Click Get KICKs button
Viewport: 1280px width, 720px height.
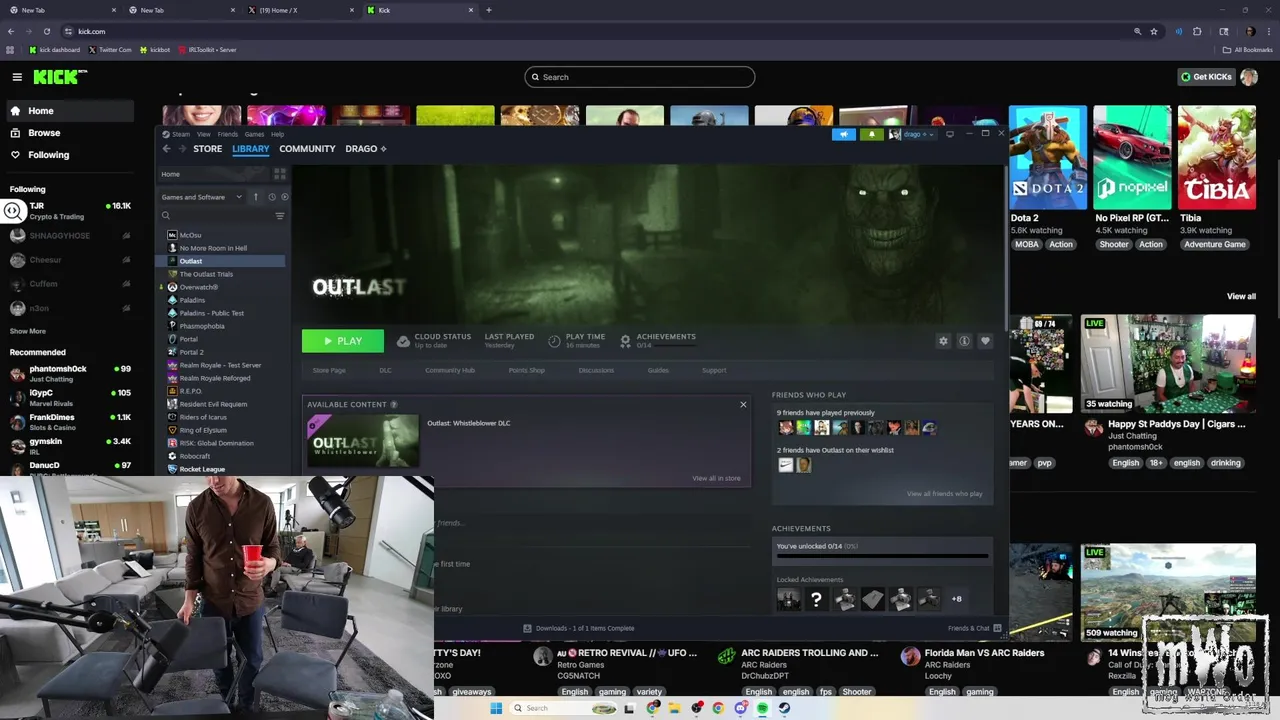pyautogui.click(x=1205, y=77)
